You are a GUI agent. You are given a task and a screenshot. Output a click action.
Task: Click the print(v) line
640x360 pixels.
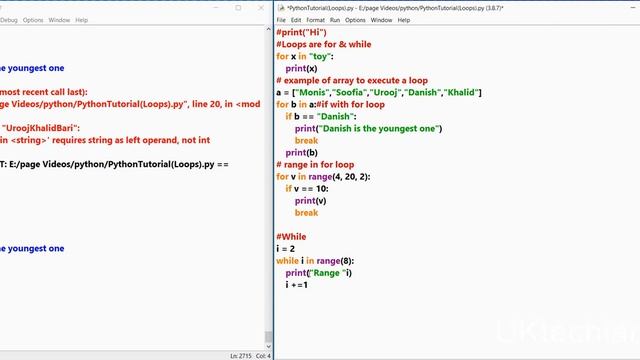coord(311,201)
